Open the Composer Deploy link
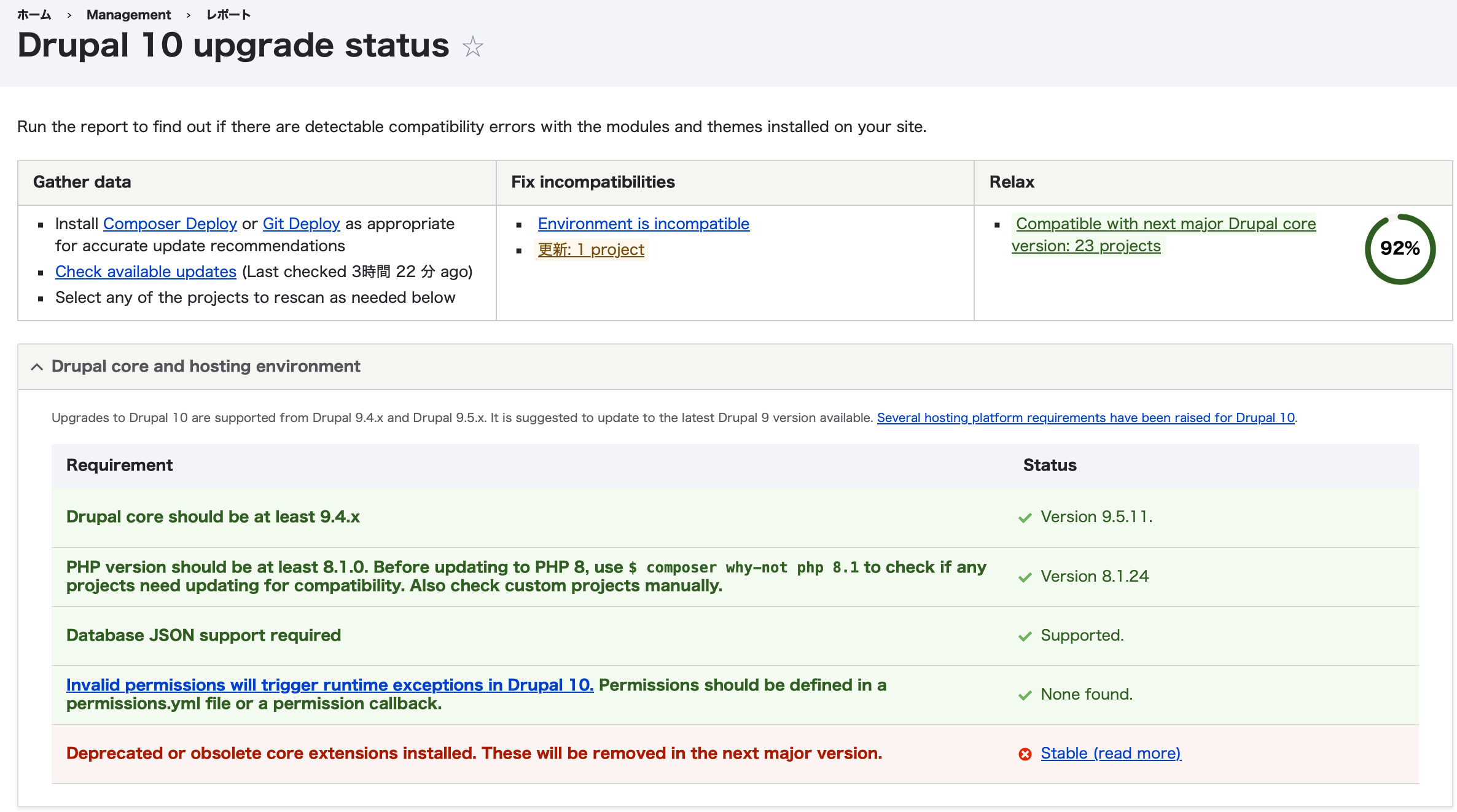The height and width of the screenshot is (812, 1457). click(170, 224)
